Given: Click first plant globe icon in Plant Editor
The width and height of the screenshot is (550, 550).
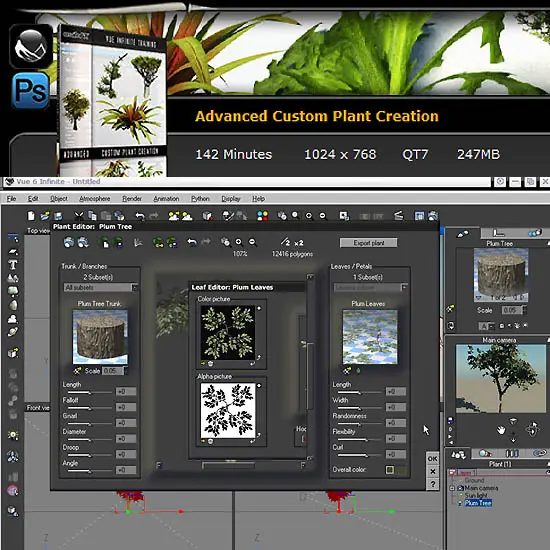Looking at the screenshot, I should pyautogui.click(x=69, y=242).
